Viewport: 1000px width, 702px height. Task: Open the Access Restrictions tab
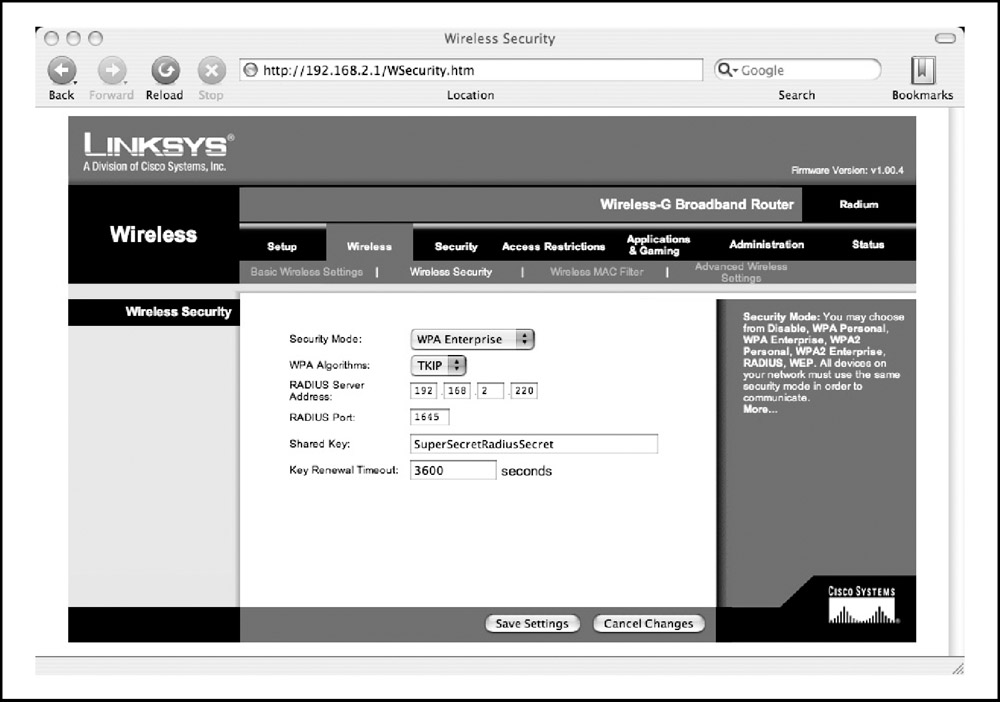point(554,246)
